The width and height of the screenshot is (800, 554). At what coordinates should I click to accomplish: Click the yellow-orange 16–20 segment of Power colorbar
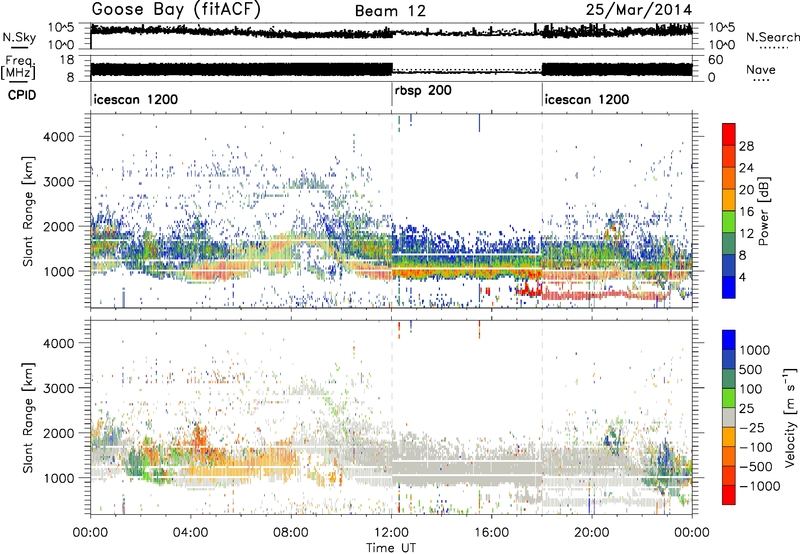pyautogui.click(x=729, y=200)
